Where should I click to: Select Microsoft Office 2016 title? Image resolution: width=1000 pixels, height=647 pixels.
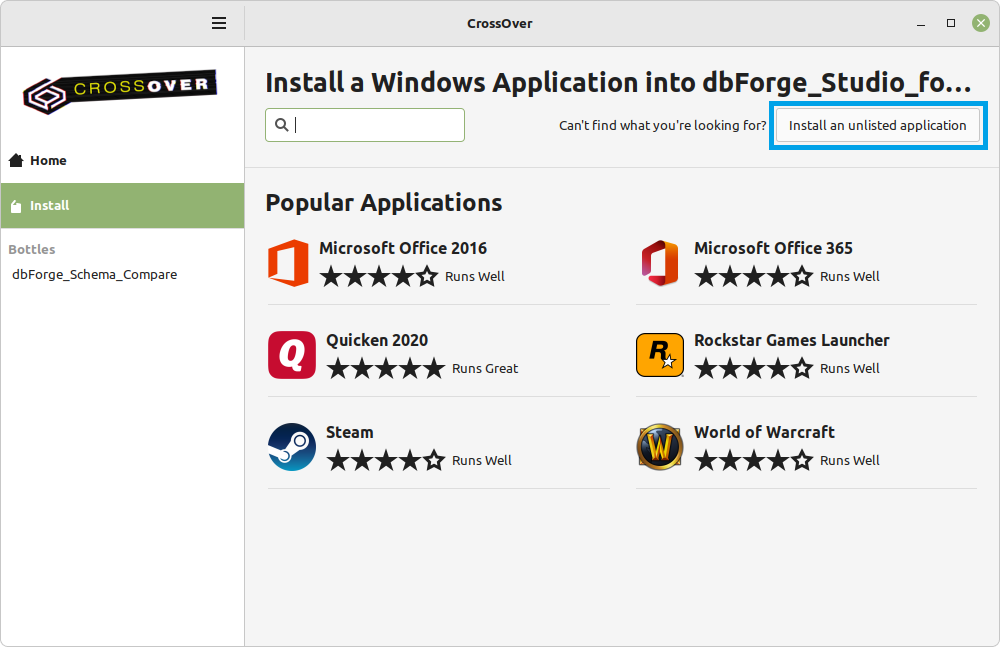pyautogui.click(x=403, y=248)
